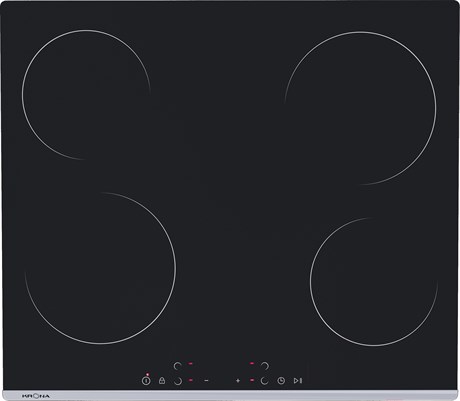Open the timer clock key
Viewport: 460px width, 401px height.
(x=281, y=380)
